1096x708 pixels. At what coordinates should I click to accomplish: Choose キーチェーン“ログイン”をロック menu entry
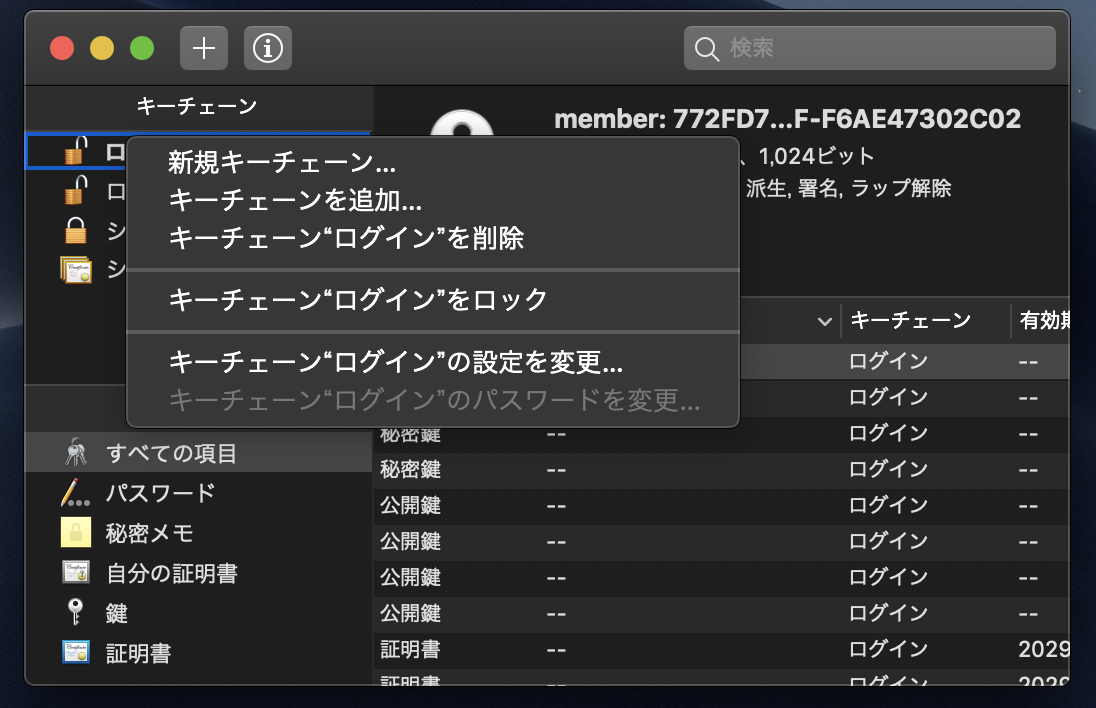(433, 300)
